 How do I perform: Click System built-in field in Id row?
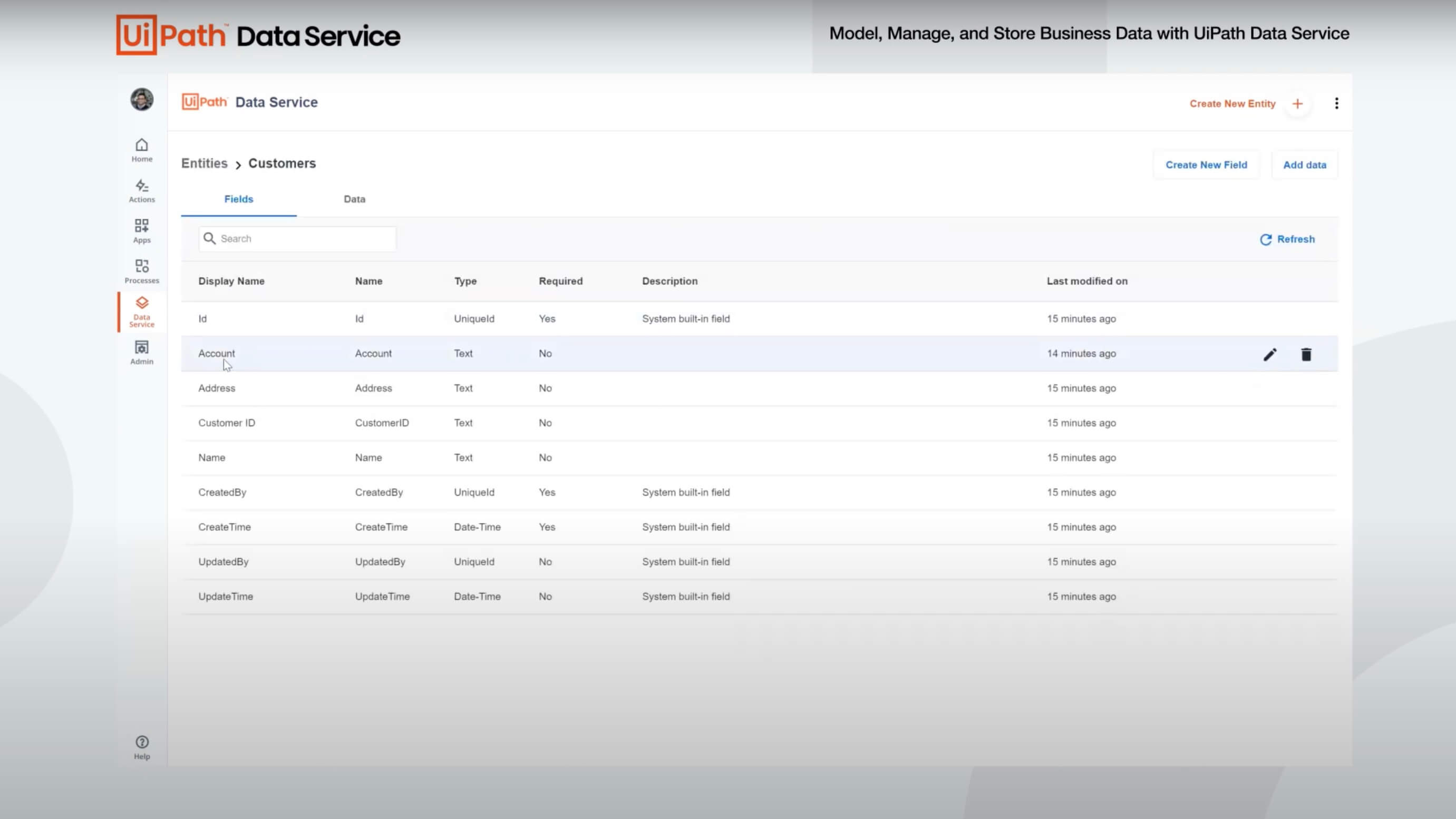686,319
